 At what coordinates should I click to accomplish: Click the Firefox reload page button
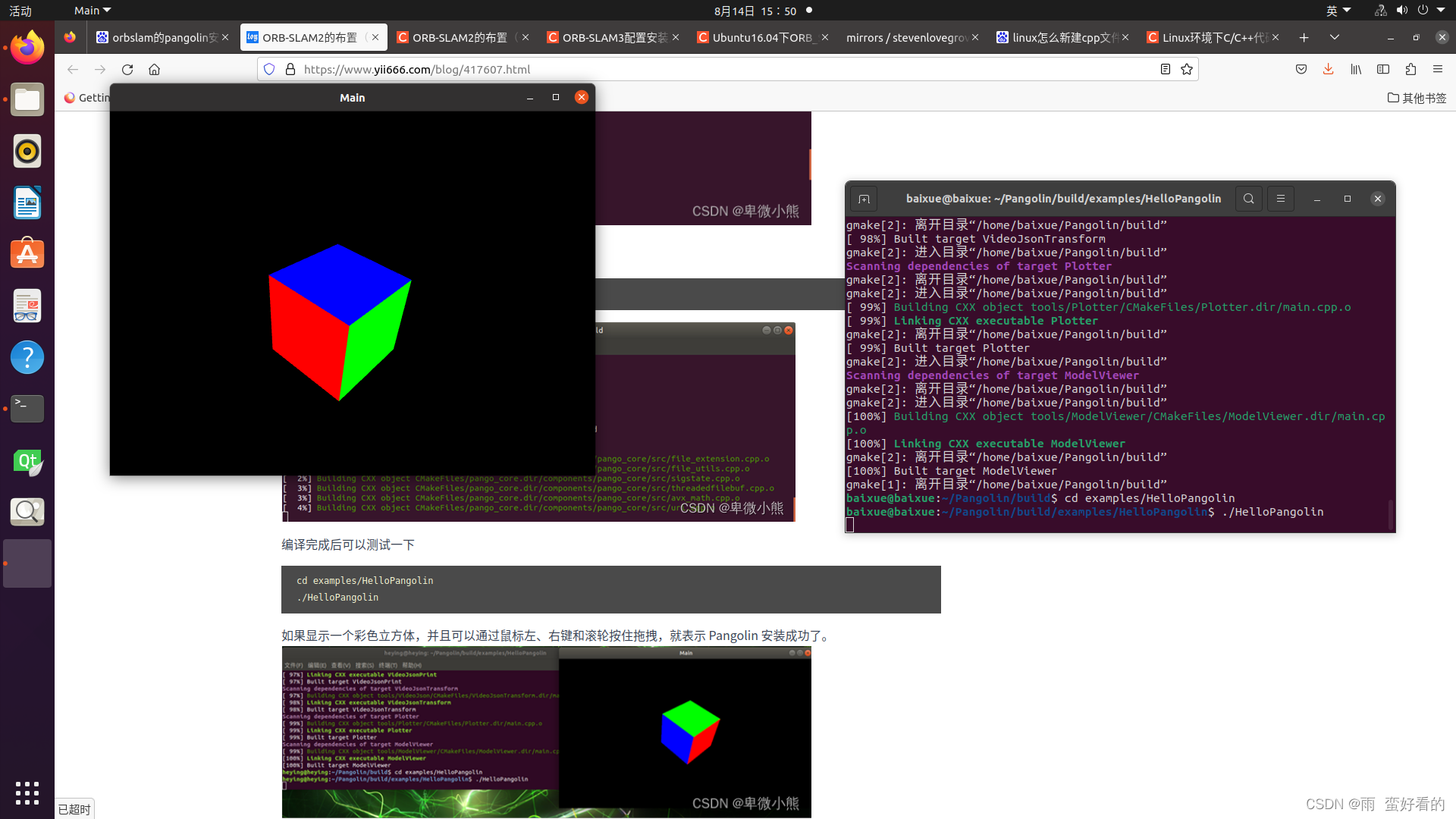pos(127,69)
